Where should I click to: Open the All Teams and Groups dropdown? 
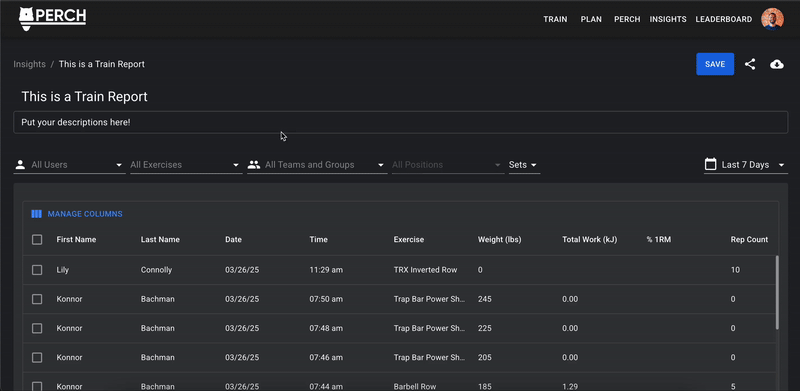[x=317, y=165]
